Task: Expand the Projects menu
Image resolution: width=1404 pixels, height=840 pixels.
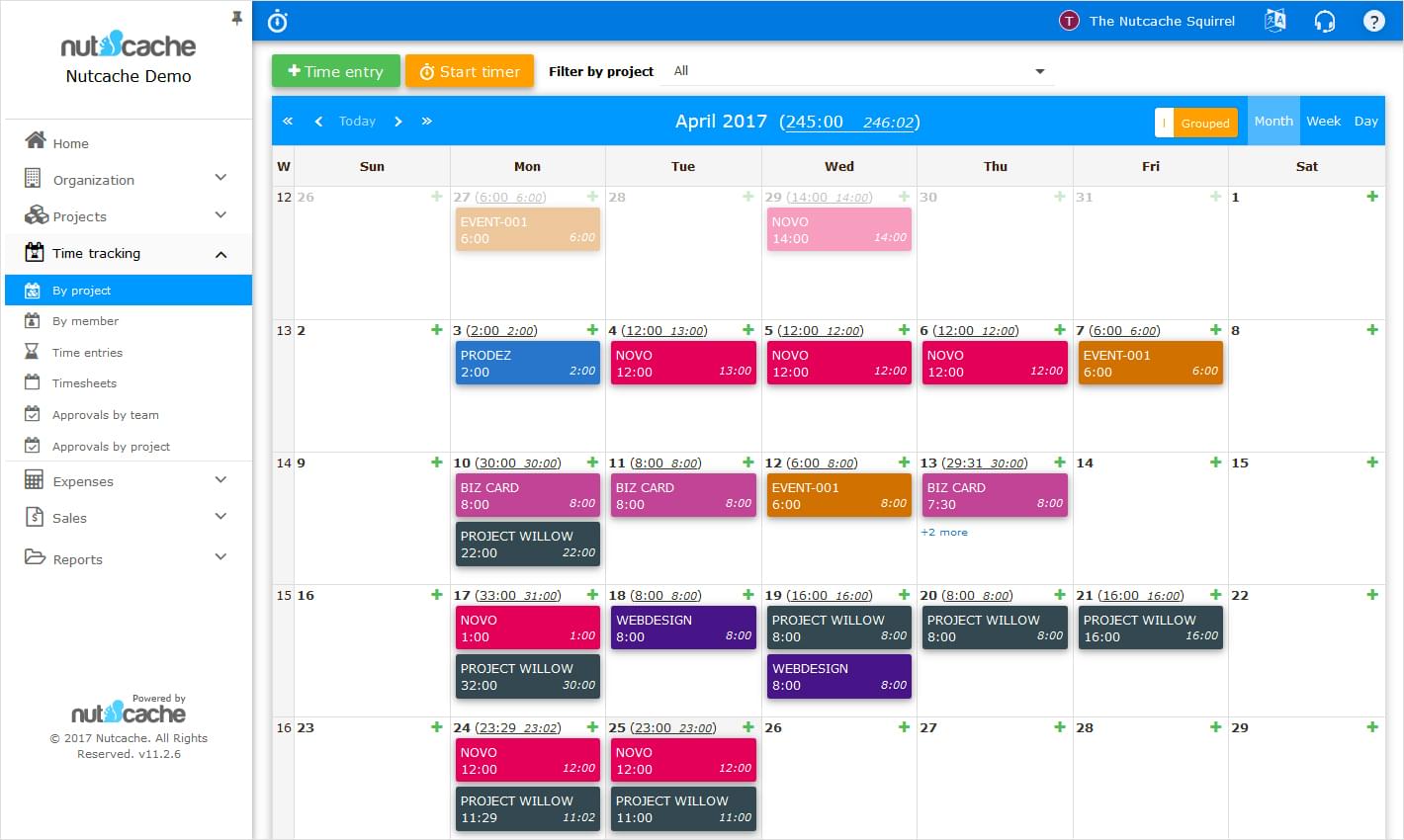Action: pyautogui.click(x=220, y=214)
